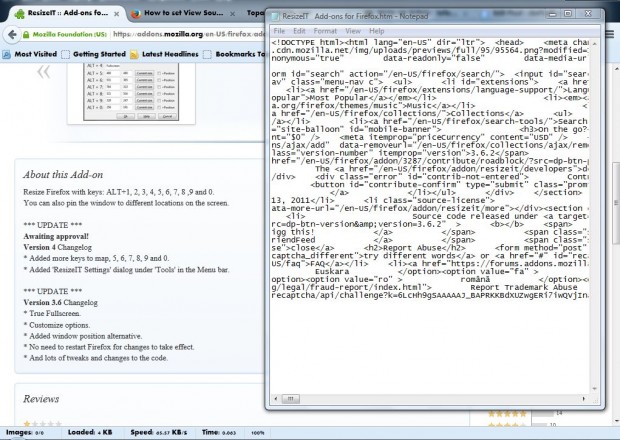
Task: Open Notepad View menu
Action: 353,31
